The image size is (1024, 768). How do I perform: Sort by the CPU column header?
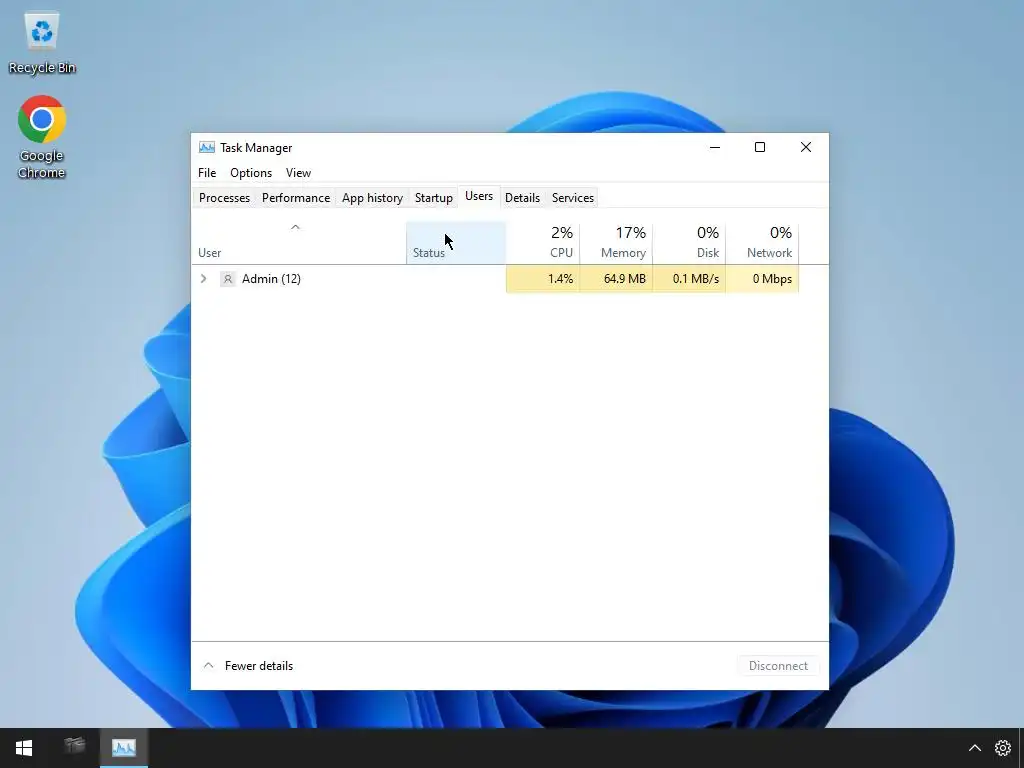coord(543,243)
